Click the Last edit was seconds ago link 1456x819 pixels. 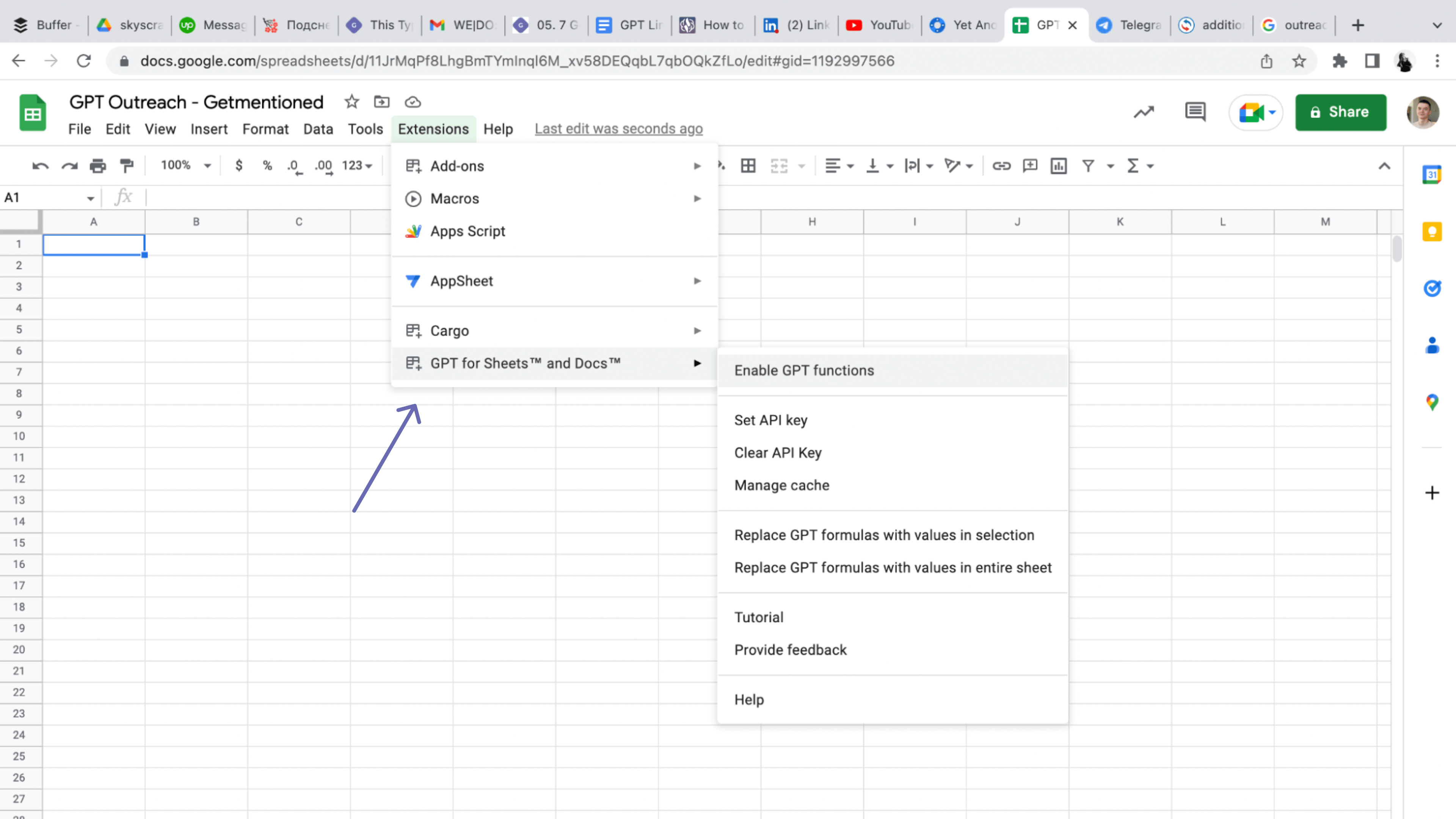[618, 129]
